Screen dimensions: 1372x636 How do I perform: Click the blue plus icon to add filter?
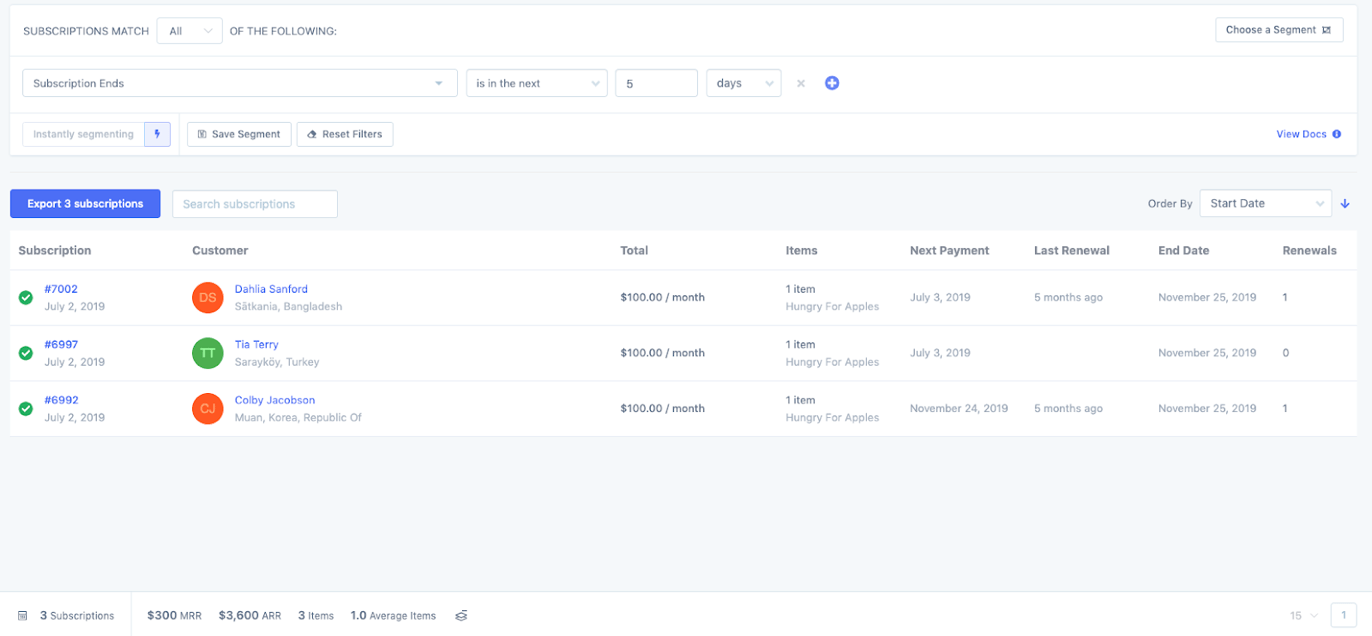832,83
